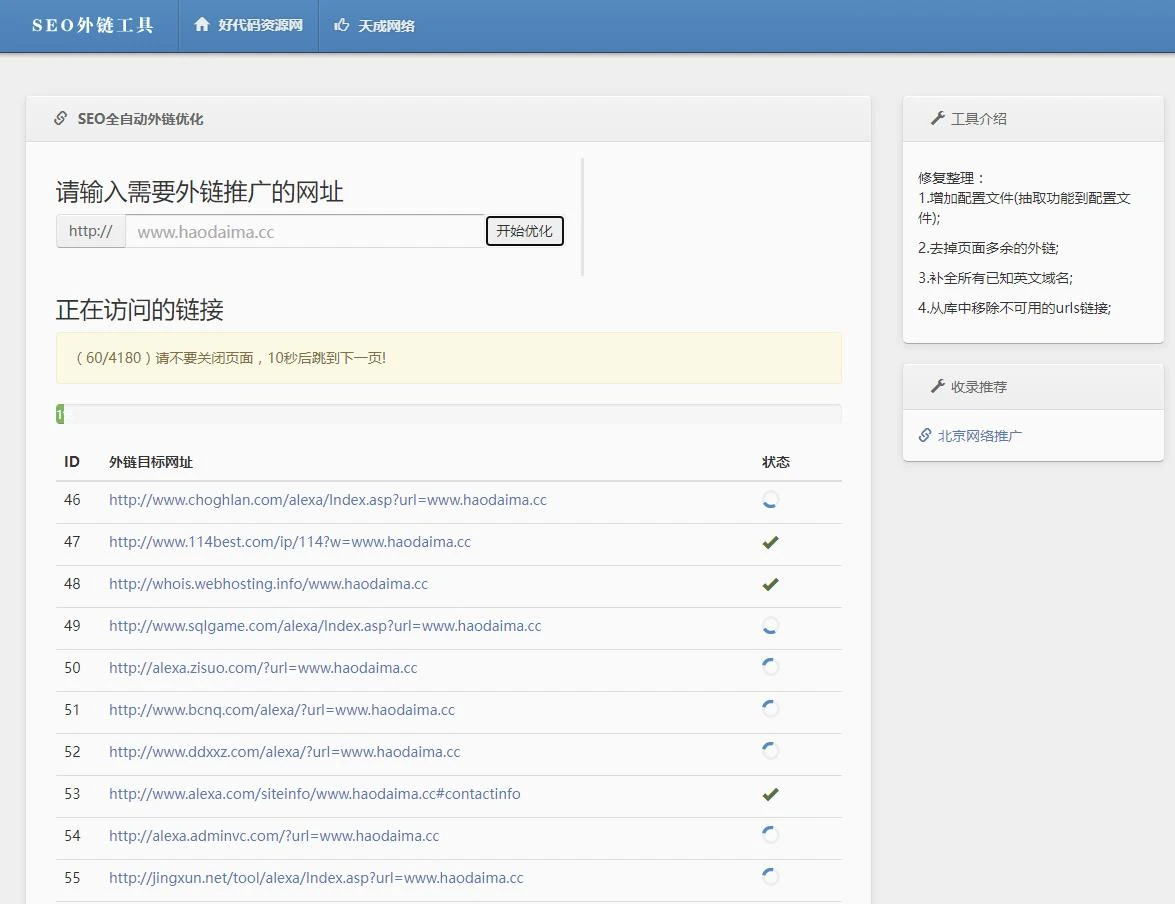Click the wrench icon beside 收录推荐
The width and height of the screenshot is (1175, 904).
tap(937, 386)
